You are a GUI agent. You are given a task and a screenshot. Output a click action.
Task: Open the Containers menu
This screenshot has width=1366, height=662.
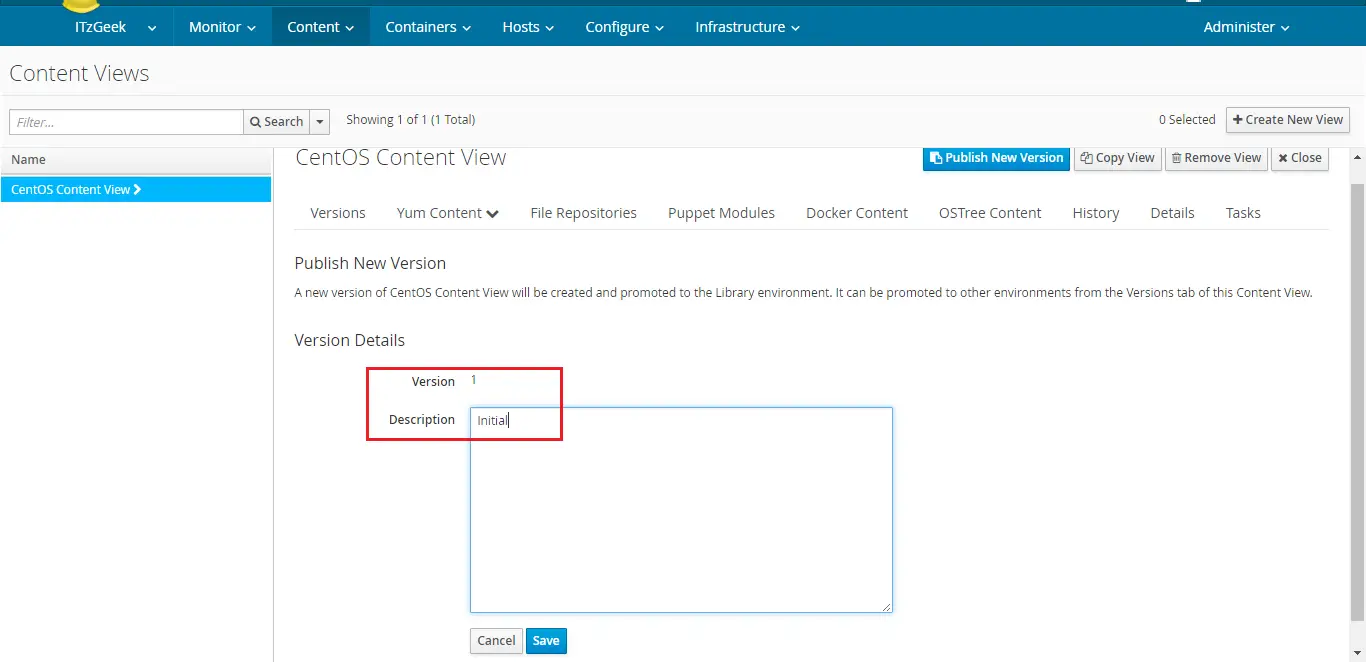[428, 27]
